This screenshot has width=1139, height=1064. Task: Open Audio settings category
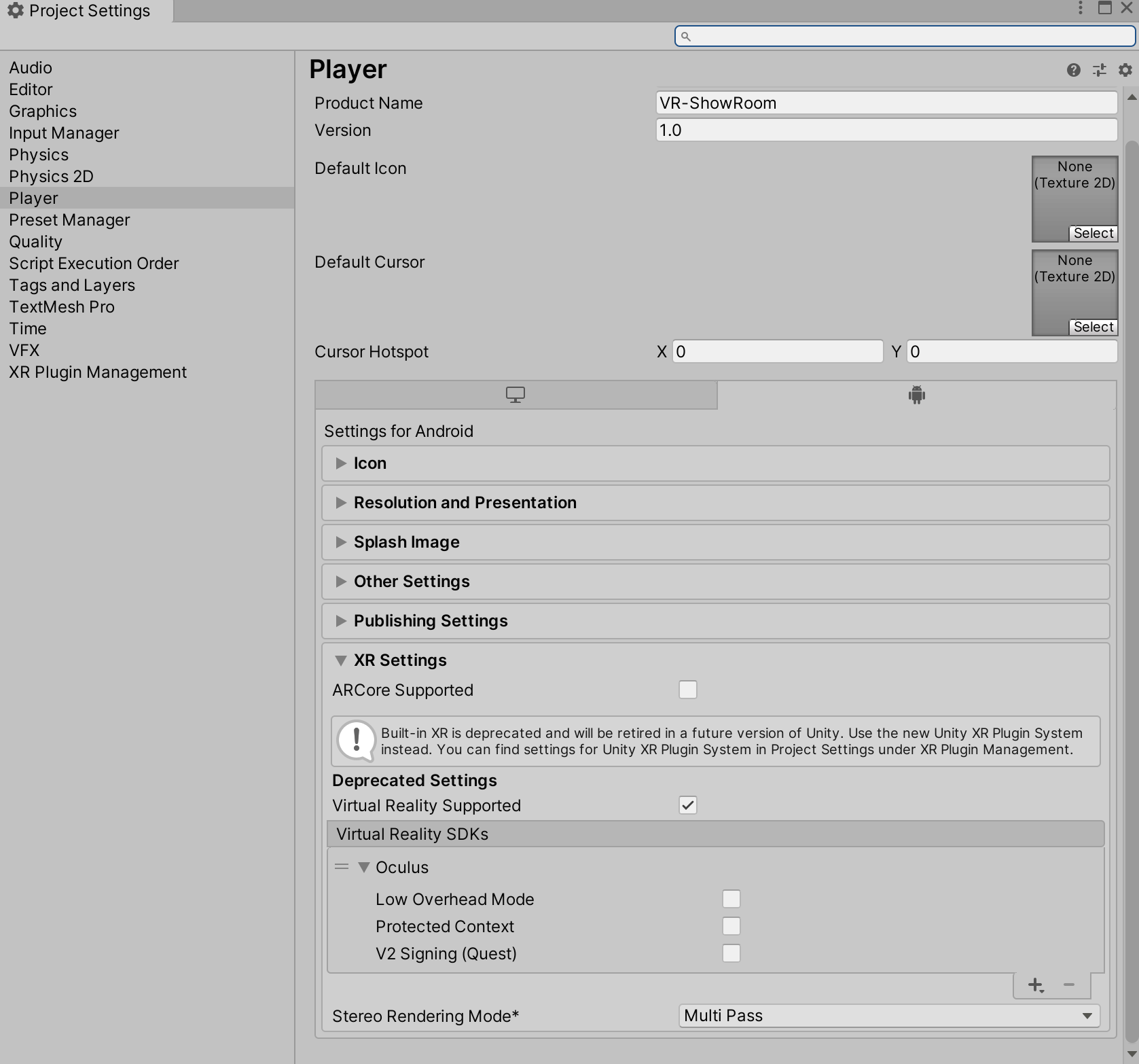click(147, 68)
